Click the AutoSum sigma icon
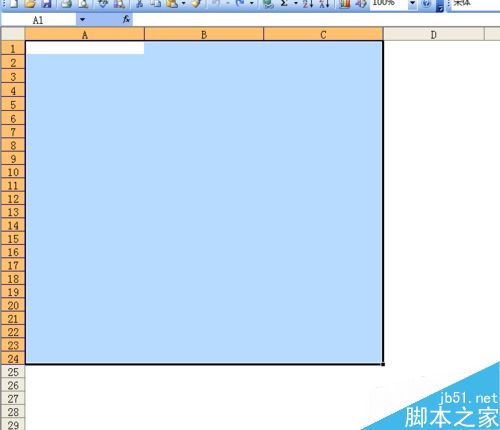The image size is (500, 430). point(284,3)
